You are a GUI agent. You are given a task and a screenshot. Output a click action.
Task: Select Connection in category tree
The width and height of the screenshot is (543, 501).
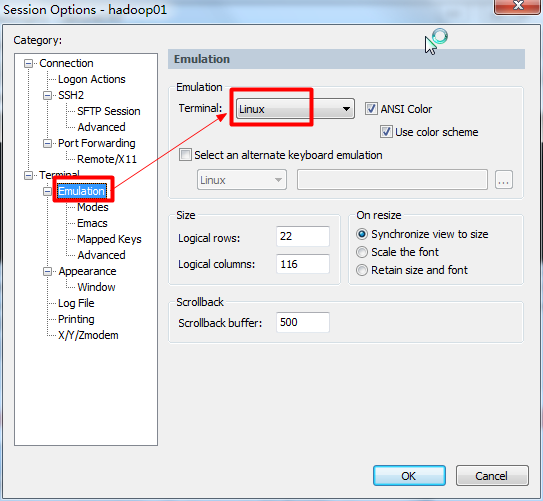[66, 63]
